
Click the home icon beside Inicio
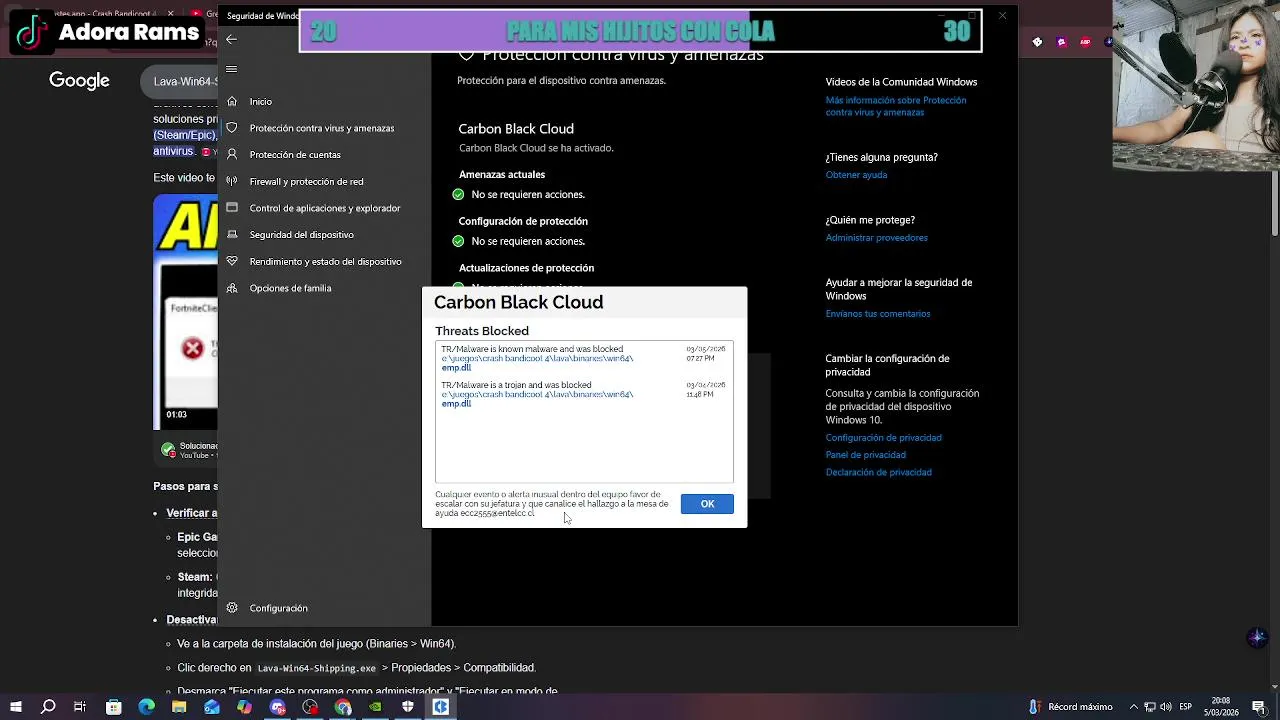coord(232,101)
